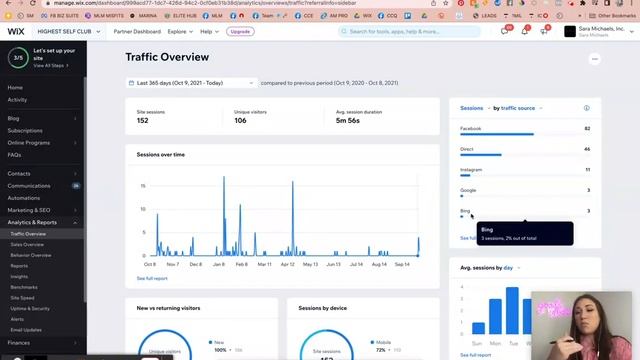
Task: Open Email Updates under Analytics
Action: coord(26,330)
